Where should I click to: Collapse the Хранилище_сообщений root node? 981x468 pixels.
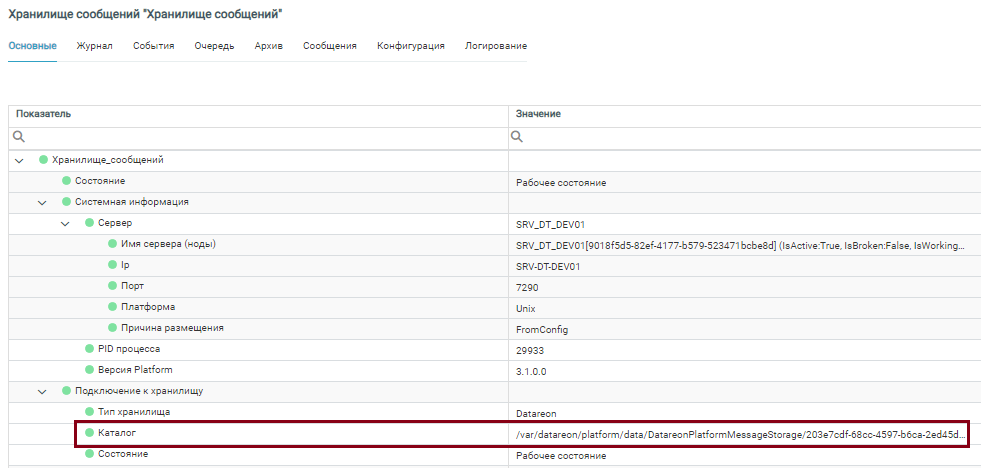click(19, 160)
